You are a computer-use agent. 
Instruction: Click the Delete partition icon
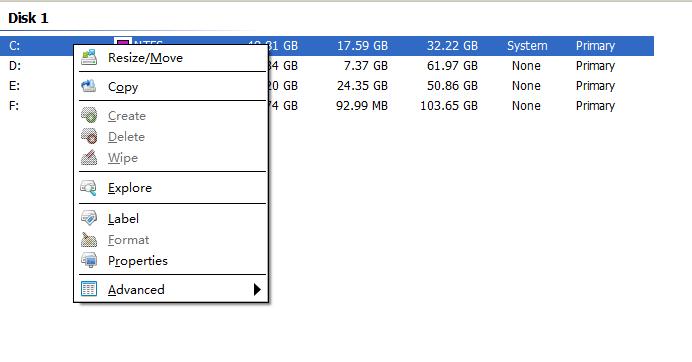click(x=89, y=136)
